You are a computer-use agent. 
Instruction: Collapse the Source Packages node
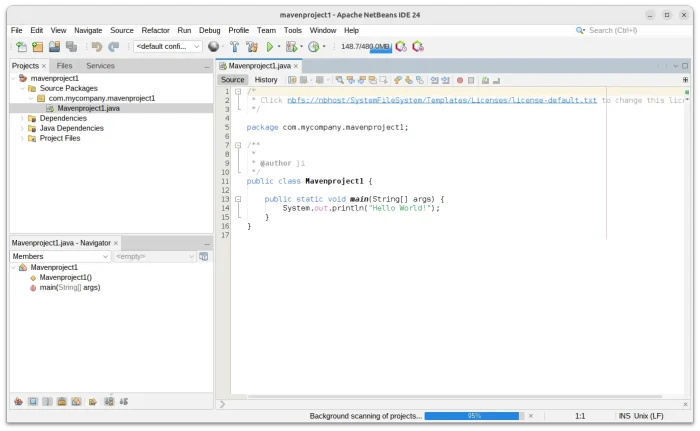click(22, 88)
